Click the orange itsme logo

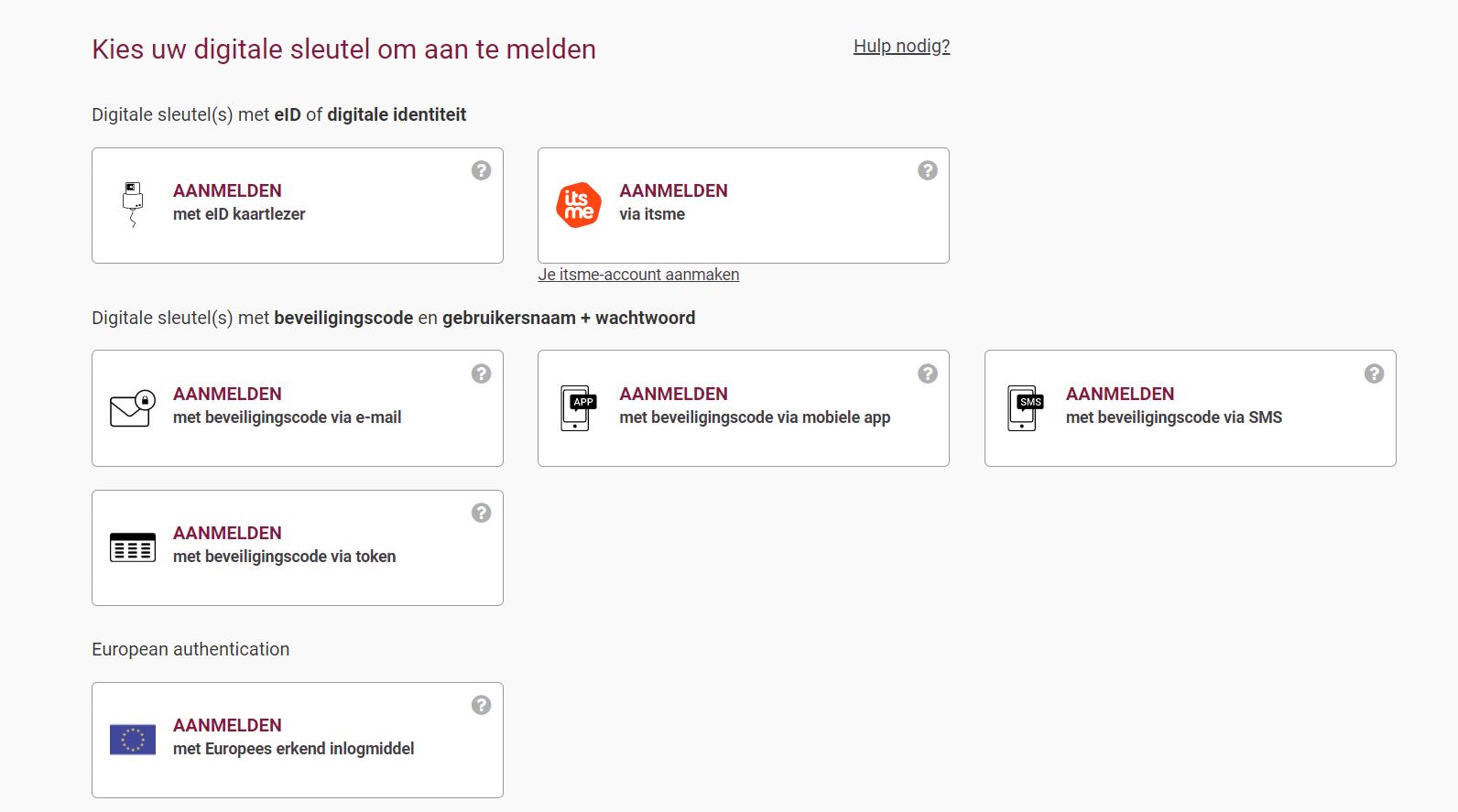click(x=579, y=205)
